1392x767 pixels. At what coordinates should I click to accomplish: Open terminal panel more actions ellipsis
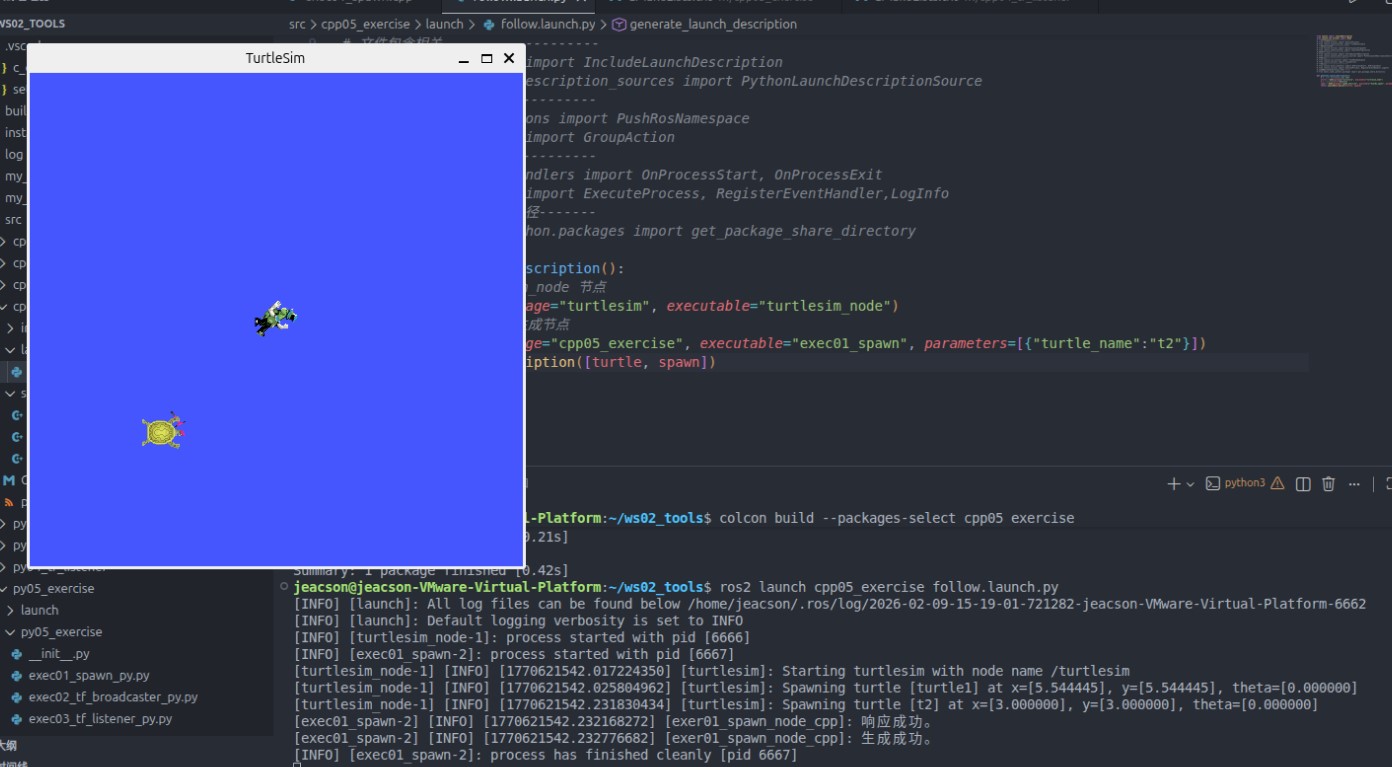[1354, 484]
